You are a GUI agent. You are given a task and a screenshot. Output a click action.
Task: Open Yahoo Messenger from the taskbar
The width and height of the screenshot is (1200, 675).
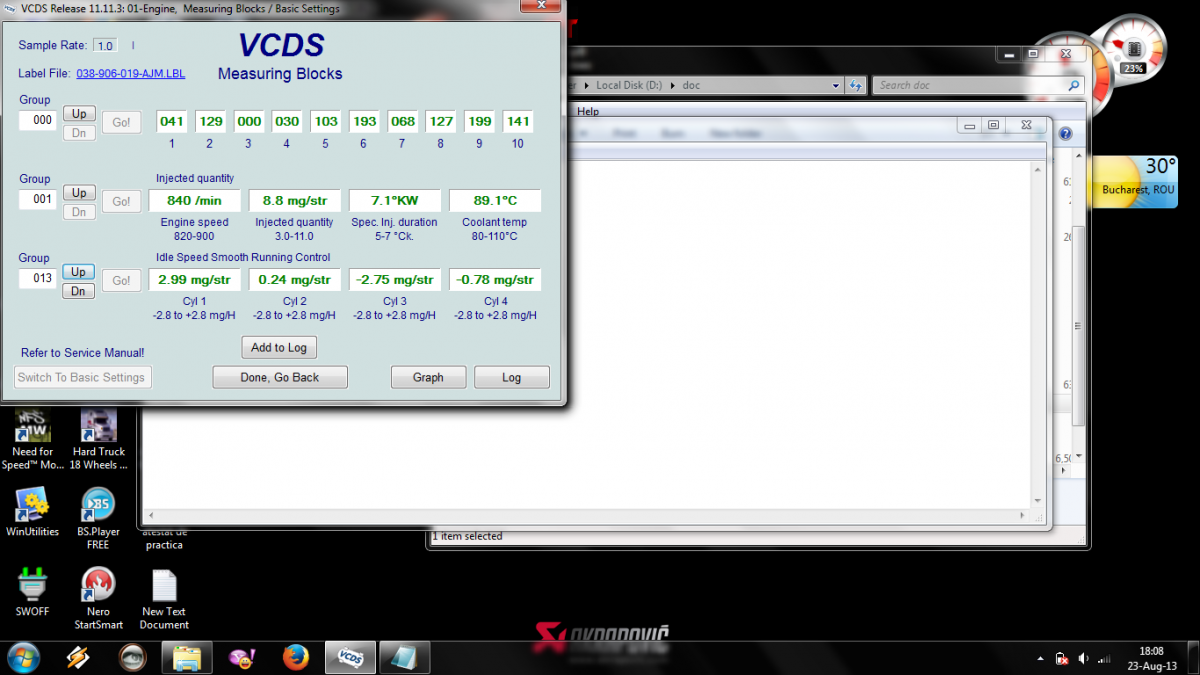241,657
